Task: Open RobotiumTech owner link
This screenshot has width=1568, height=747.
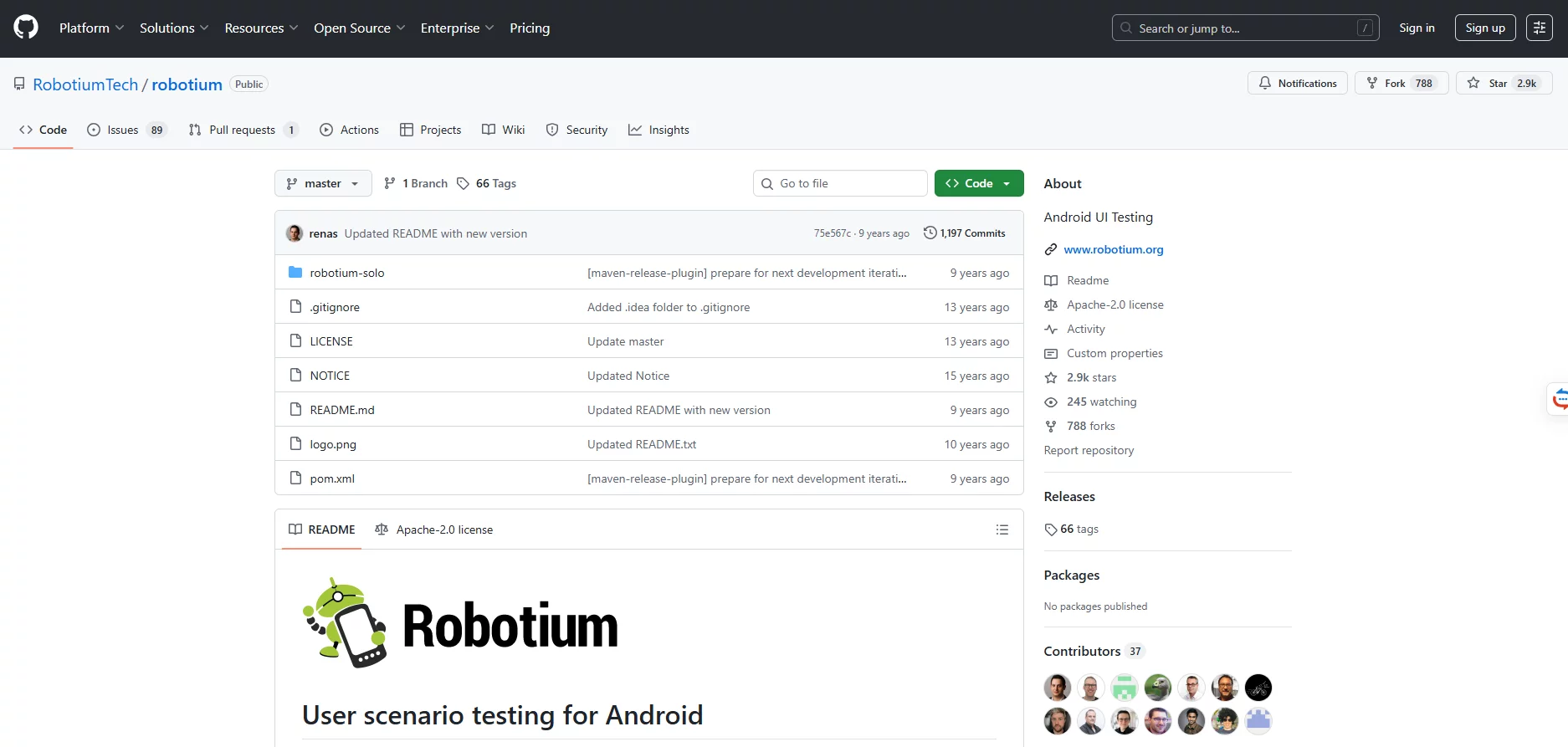Action: point(85,84)
